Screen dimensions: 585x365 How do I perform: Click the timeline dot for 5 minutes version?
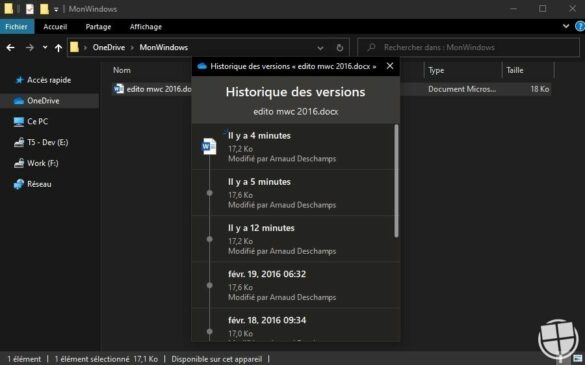(210, 193)
